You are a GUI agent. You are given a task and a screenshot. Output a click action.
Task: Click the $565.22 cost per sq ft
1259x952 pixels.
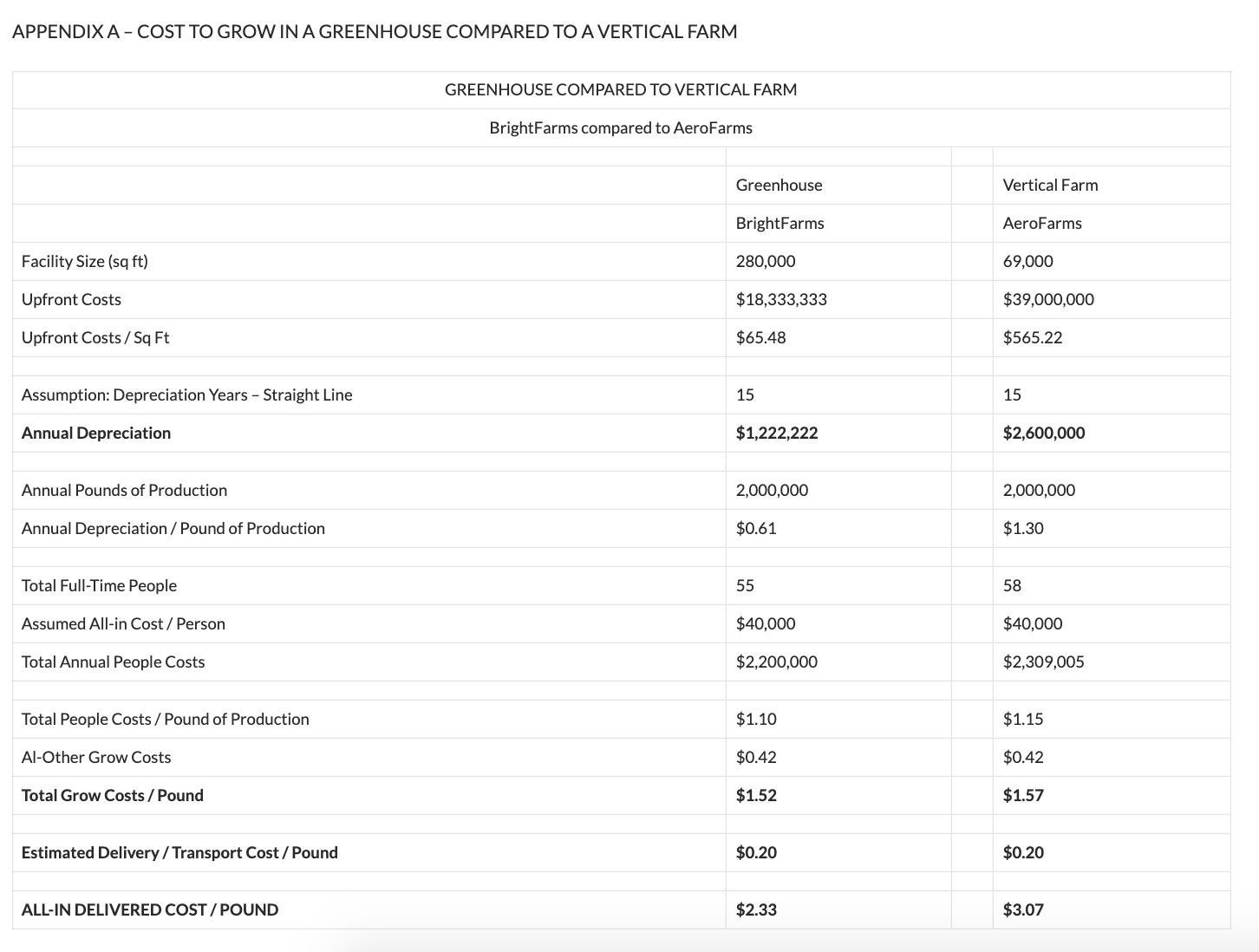point(1032,337)
